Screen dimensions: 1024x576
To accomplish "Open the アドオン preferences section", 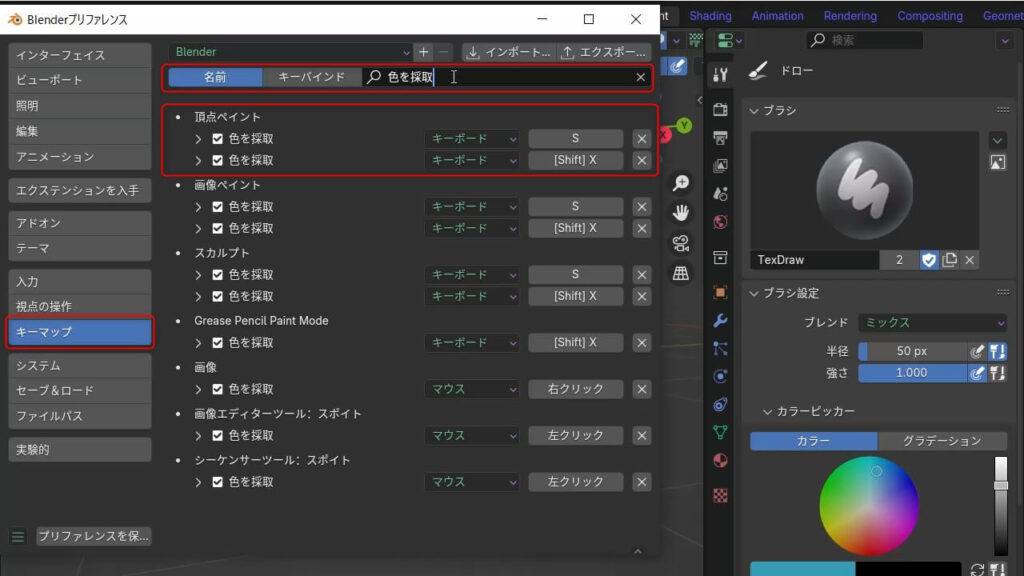I will (80, 223).
